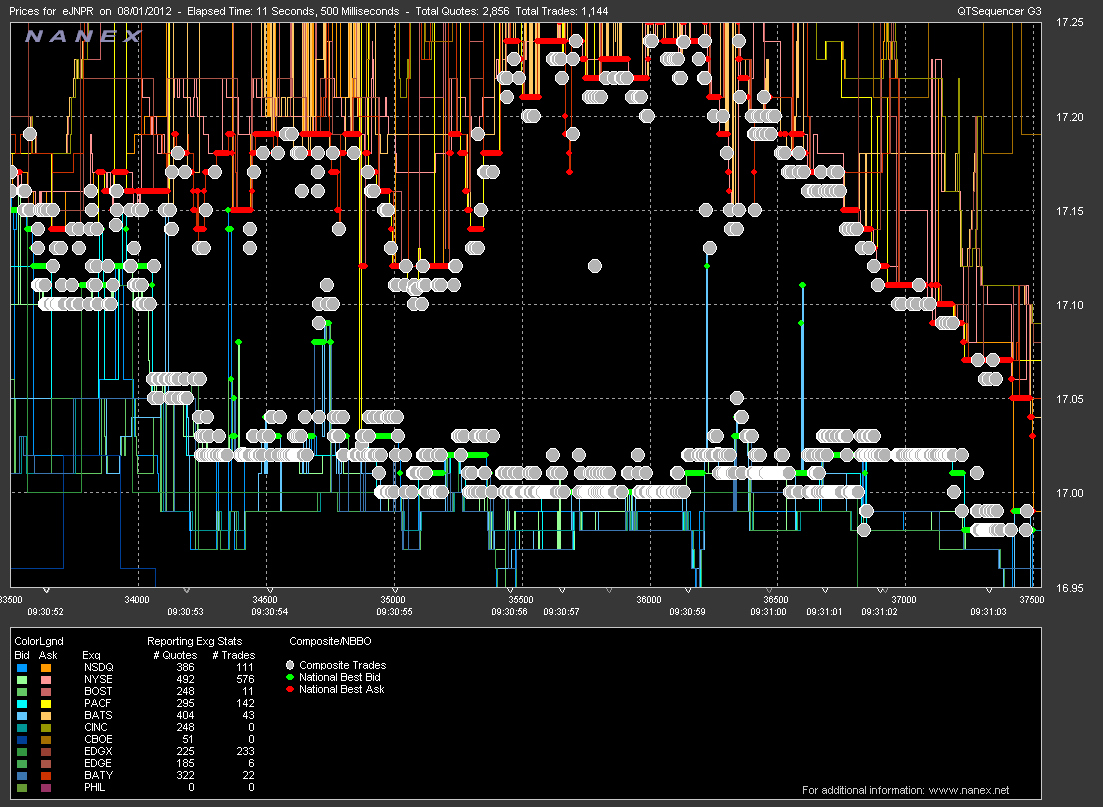
Task: Click the EDGX exchange row label
Action: coord(98,751)
